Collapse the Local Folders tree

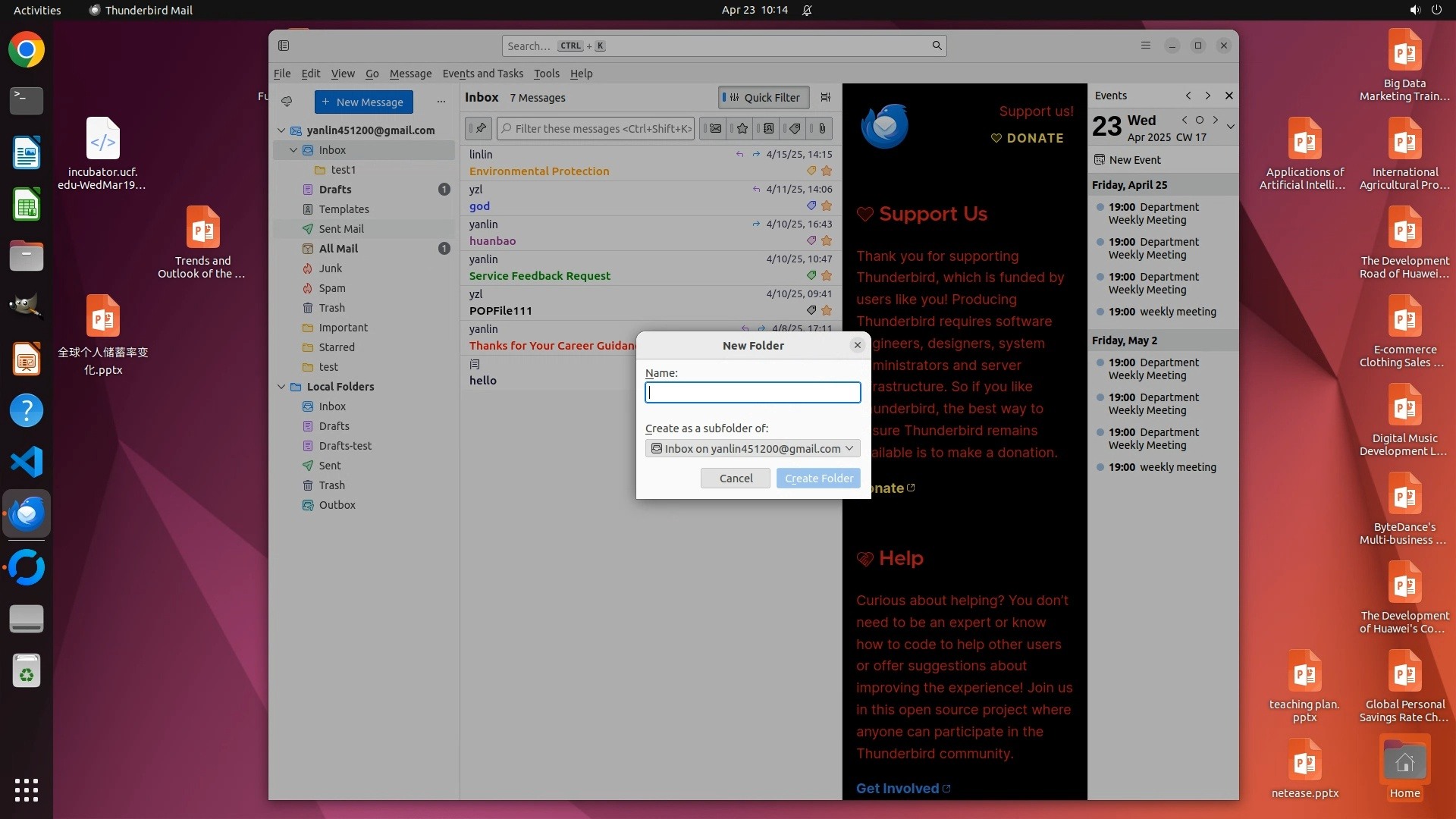point(281,387)
